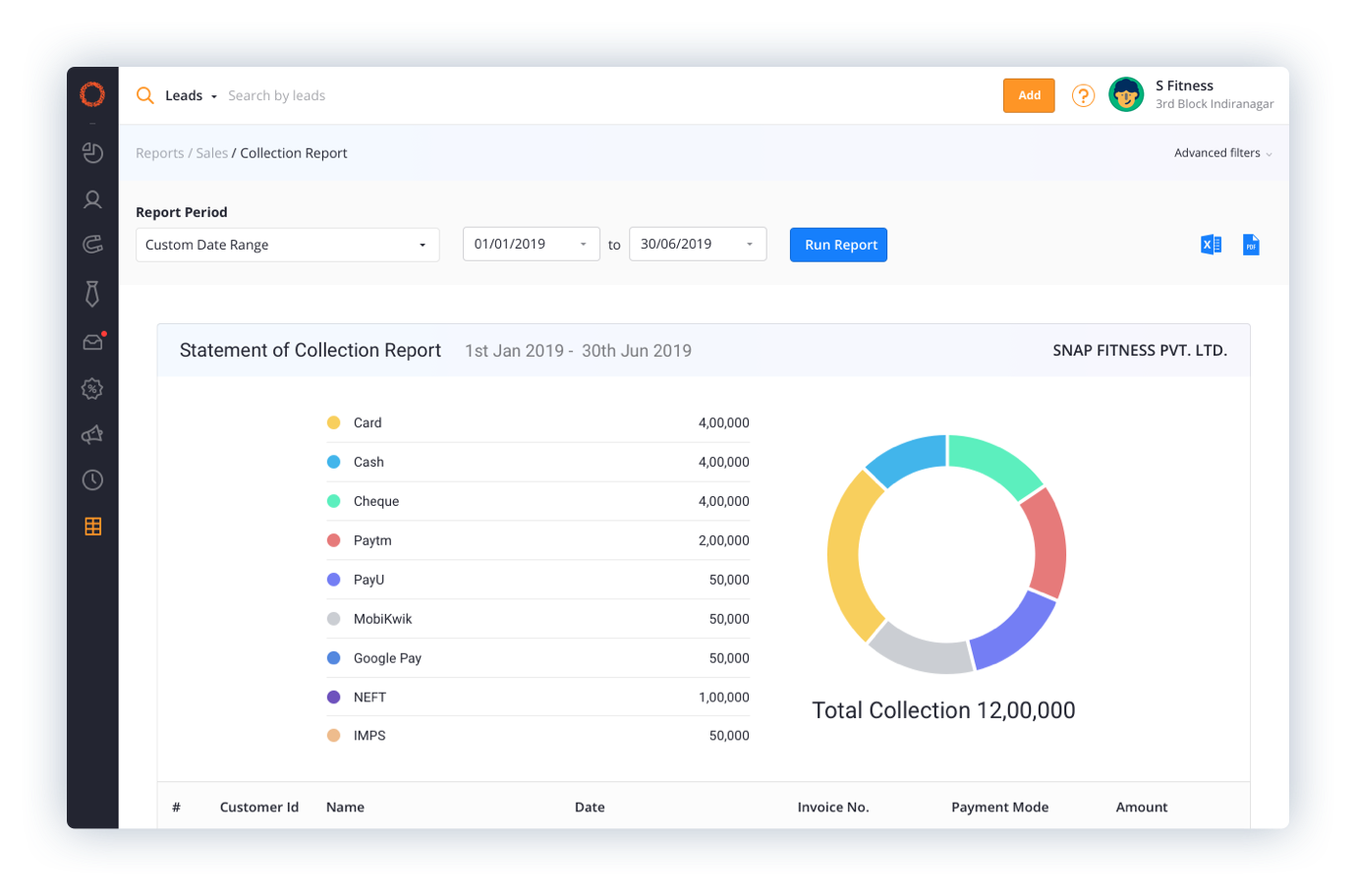This screenshot has height=896, width=1356.
Task: Open the help question mark icon
Action: pos(1083,95)
